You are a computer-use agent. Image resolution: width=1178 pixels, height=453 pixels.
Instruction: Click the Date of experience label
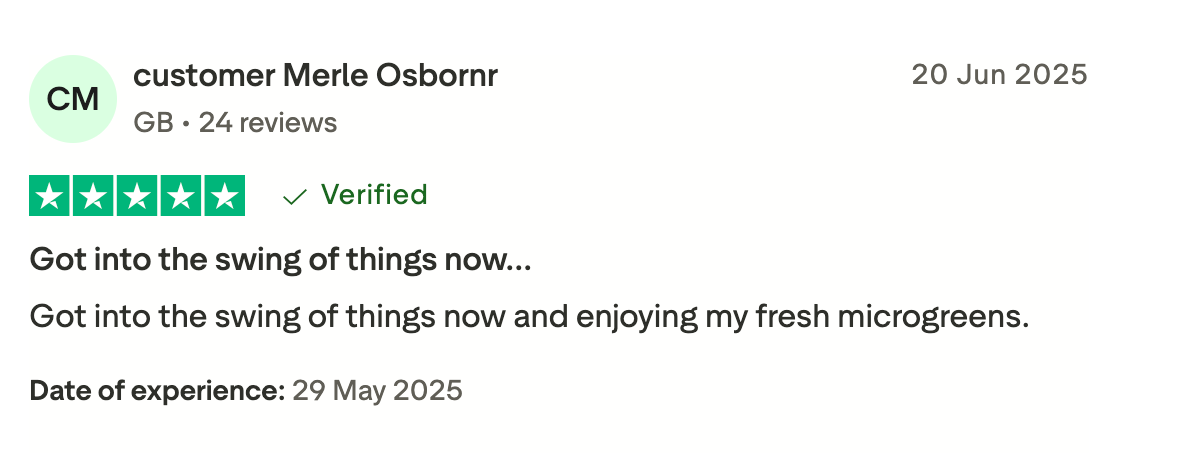point(157,390)
